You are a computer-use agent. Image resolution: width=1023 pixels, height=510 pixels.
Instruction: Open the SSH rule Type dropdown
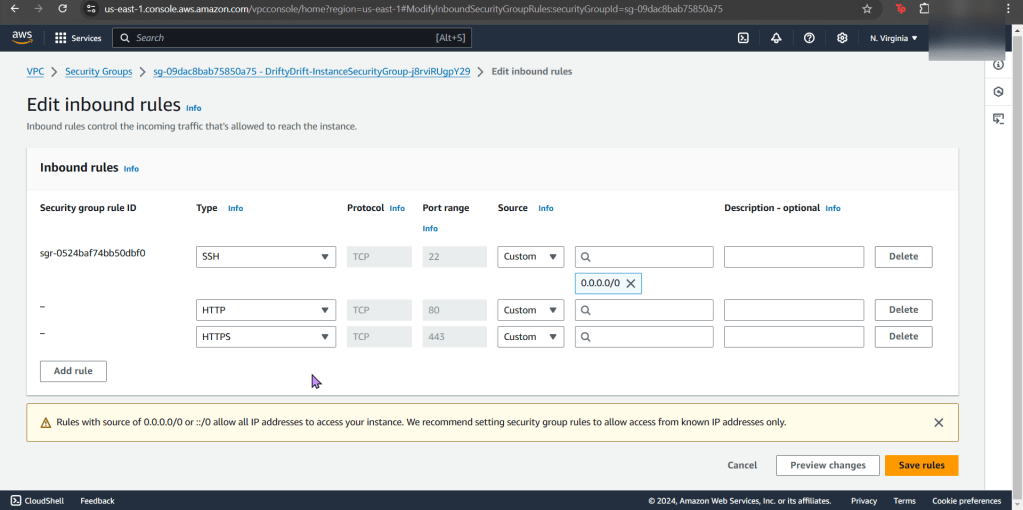[x=266, y=257]
